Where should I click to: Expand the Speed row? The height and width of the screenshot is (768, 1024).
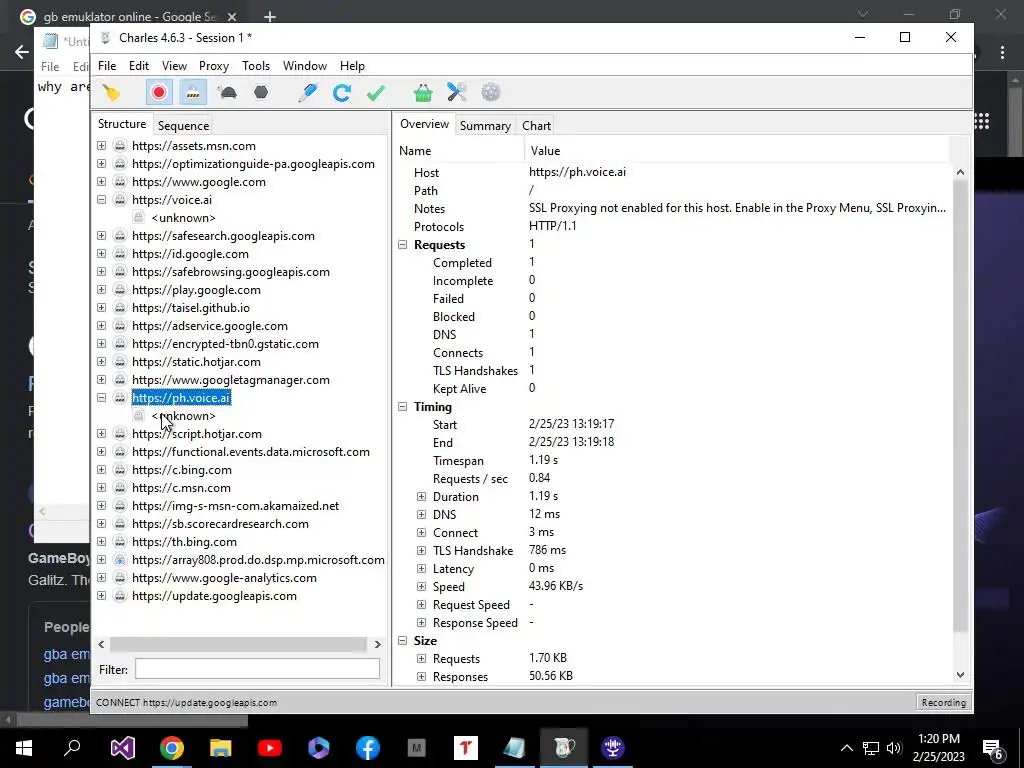pos(421,587)
